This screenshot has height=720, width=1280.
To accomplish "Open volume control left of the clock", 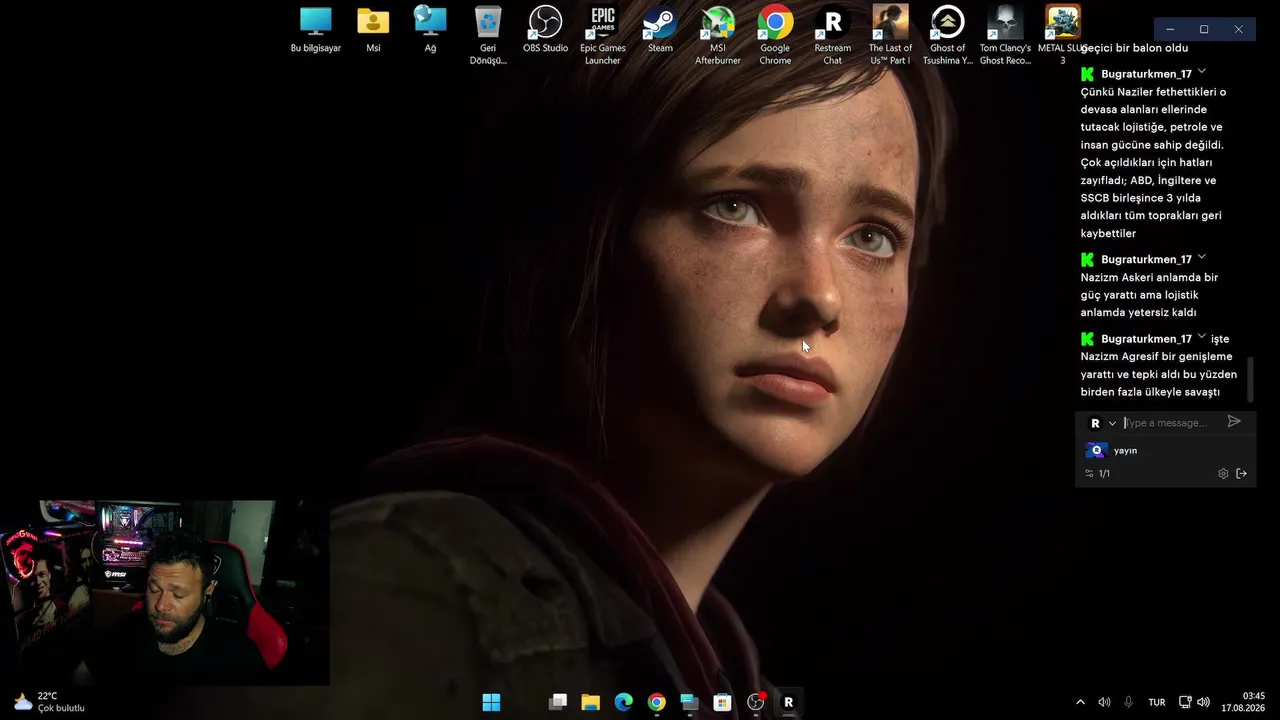I will pyautogui.click(x=1204, y=702).
